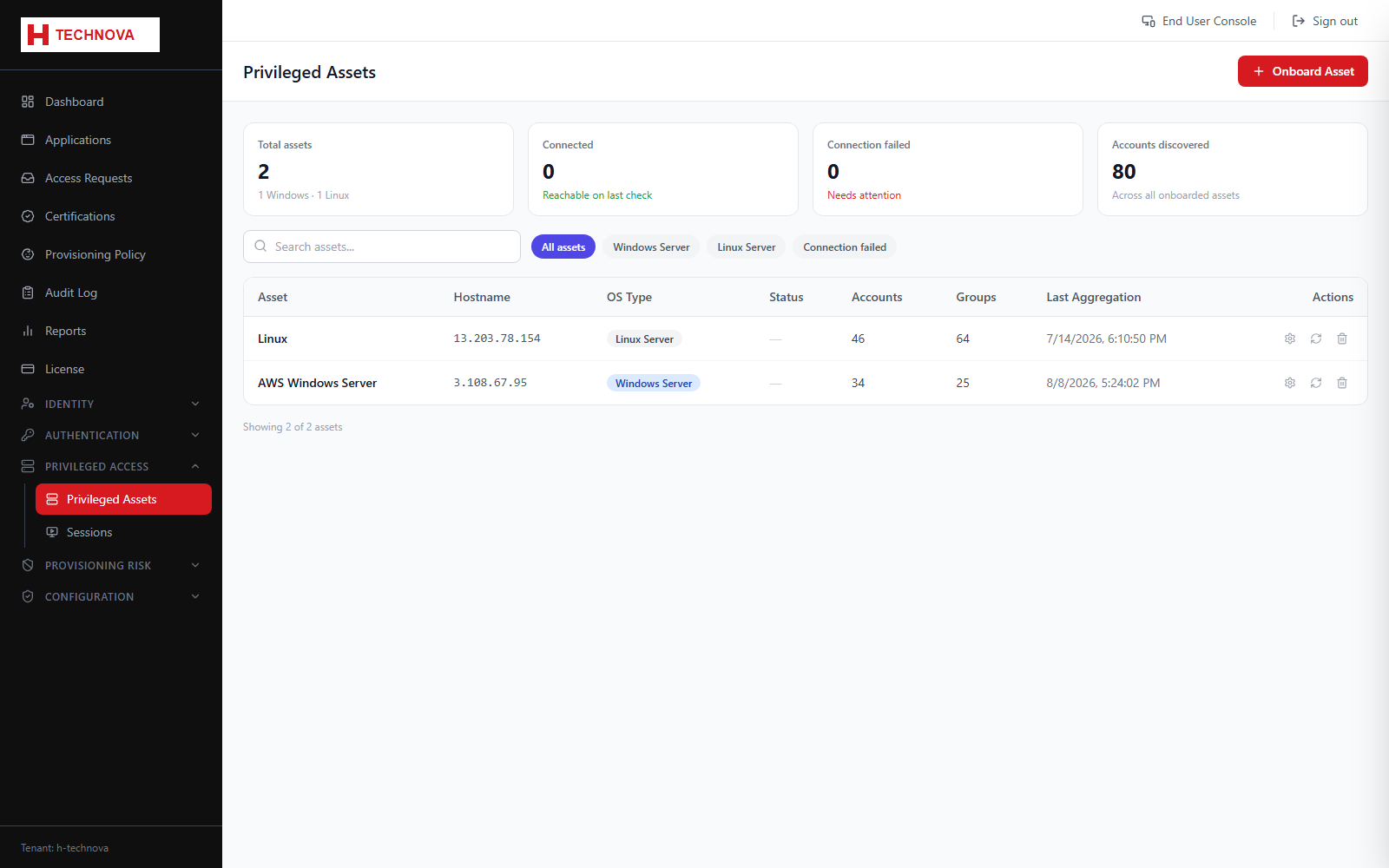Click hostname 3.108.67.95
The image size is (1389, 868).
pyautogui.click(x=490, y=383)
